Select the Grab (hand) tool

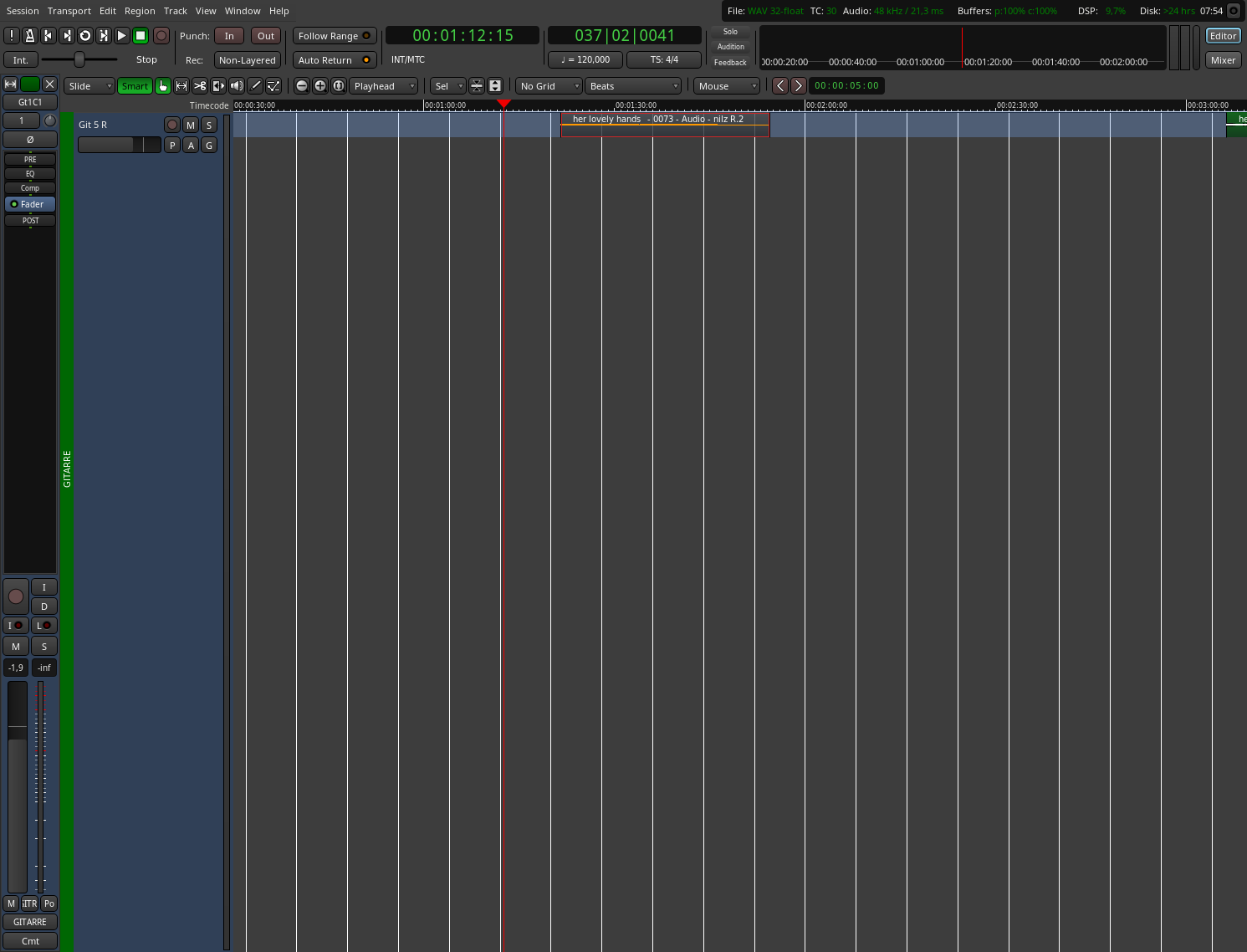click(163, 86)
